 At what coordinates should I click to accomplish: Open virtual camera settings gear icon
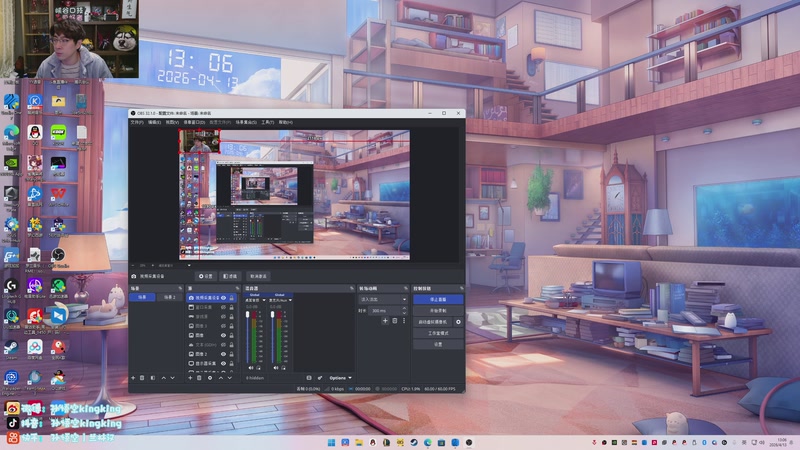click(x=458, y=322)
